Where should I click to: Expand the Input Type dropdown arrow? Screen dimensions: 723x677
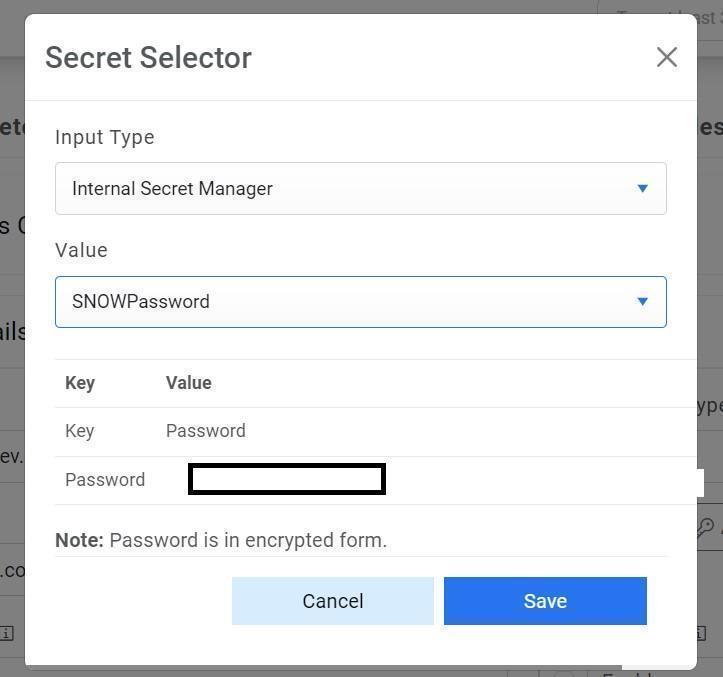pos(642,188)
